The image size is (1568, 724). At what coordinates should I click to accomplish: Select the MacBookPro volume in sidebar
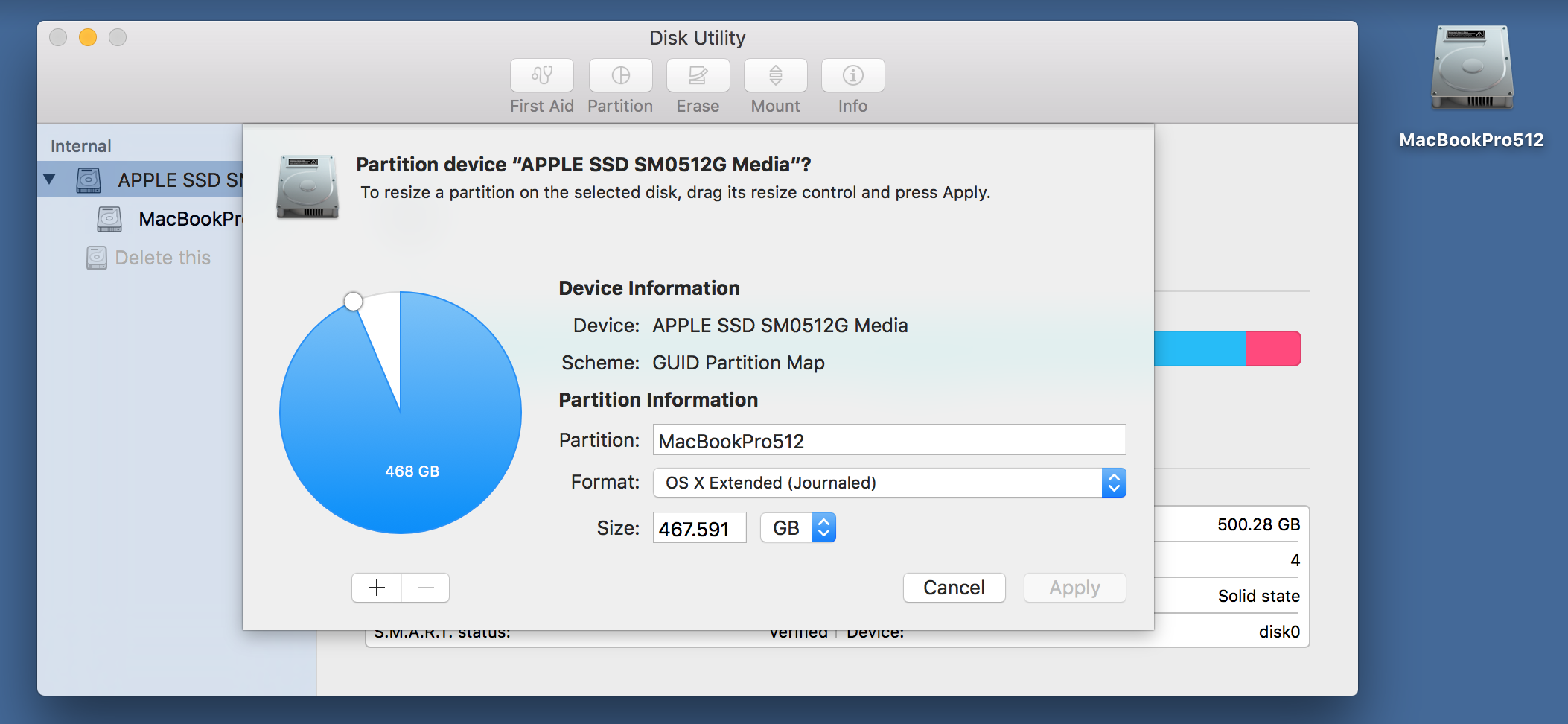click(x=190, y=219)
